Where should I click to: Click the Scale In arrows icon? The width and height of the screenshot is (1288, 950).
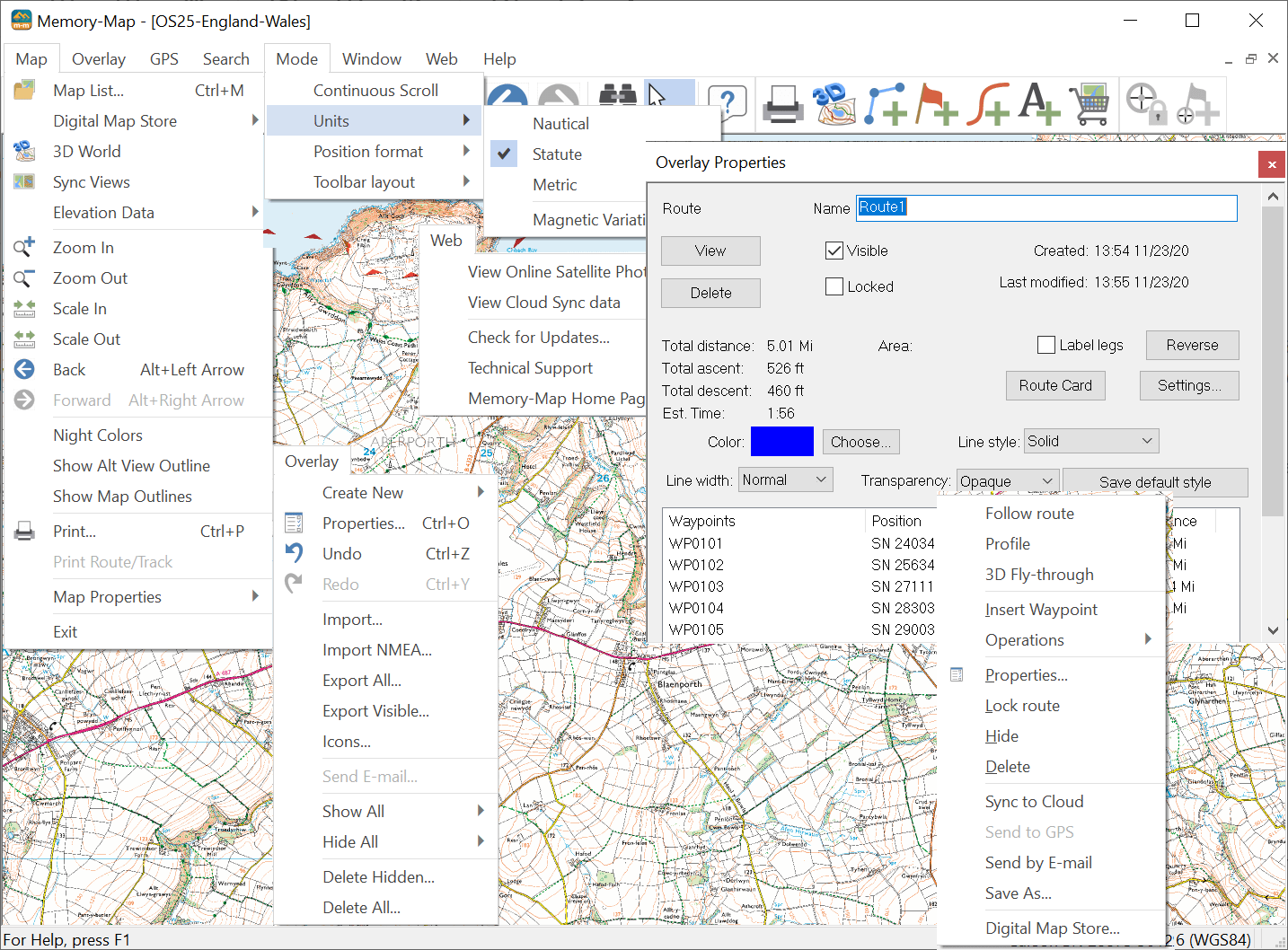click(24, 308)
